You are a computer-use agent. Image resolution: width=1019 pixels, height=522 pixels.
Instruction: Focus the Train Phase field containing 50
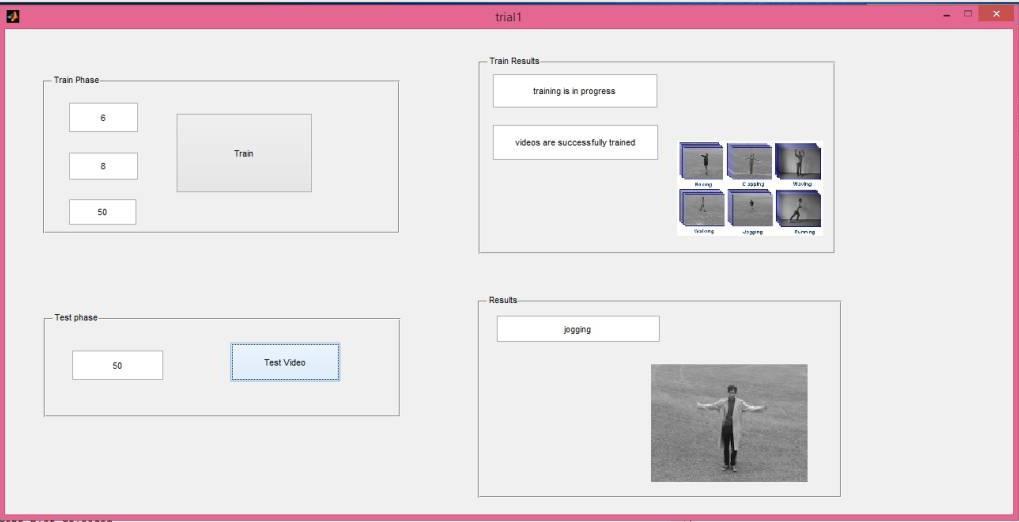coord(102,212)
